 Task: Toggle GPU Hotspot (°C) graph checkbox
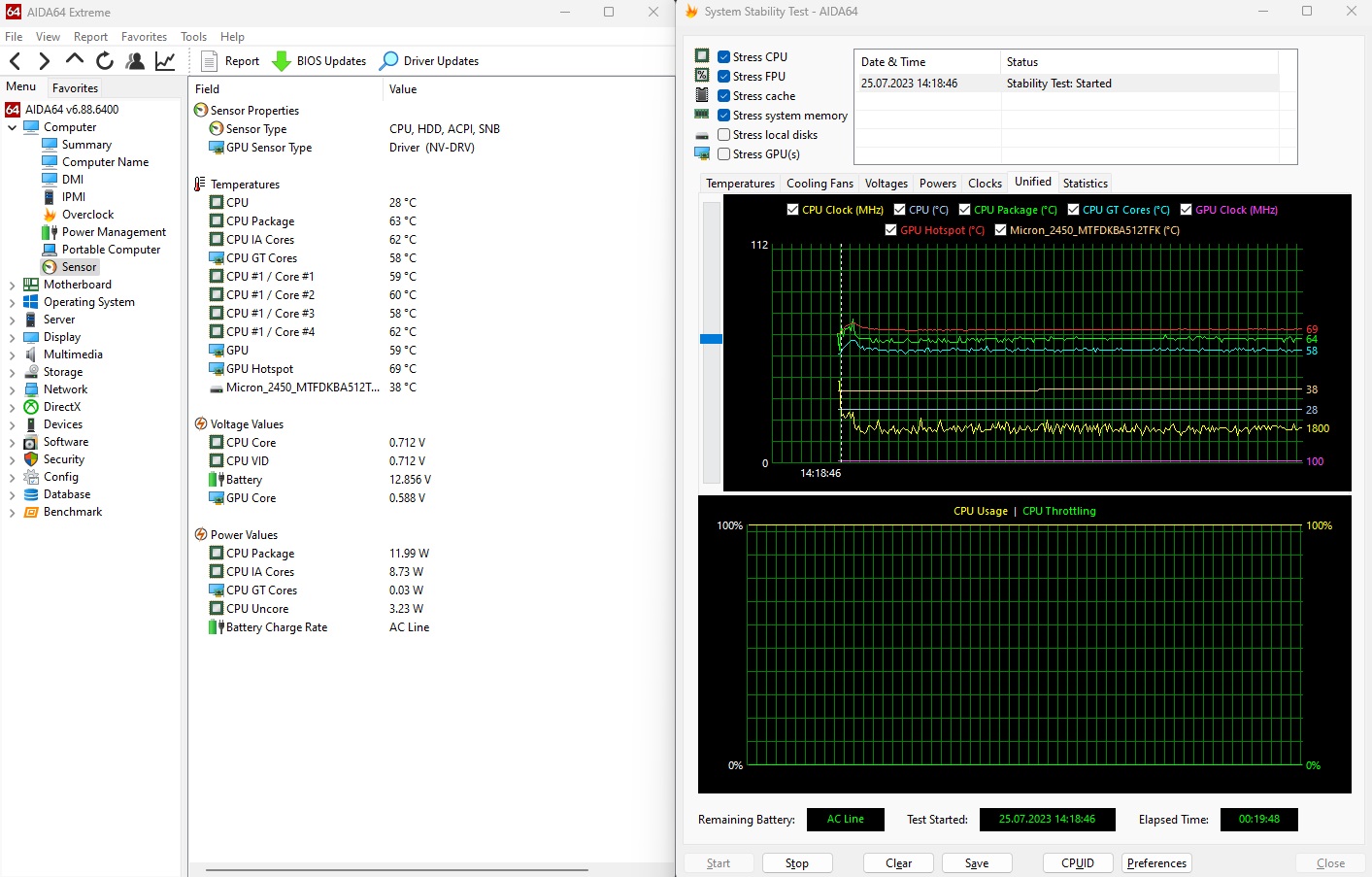(890, 230)
